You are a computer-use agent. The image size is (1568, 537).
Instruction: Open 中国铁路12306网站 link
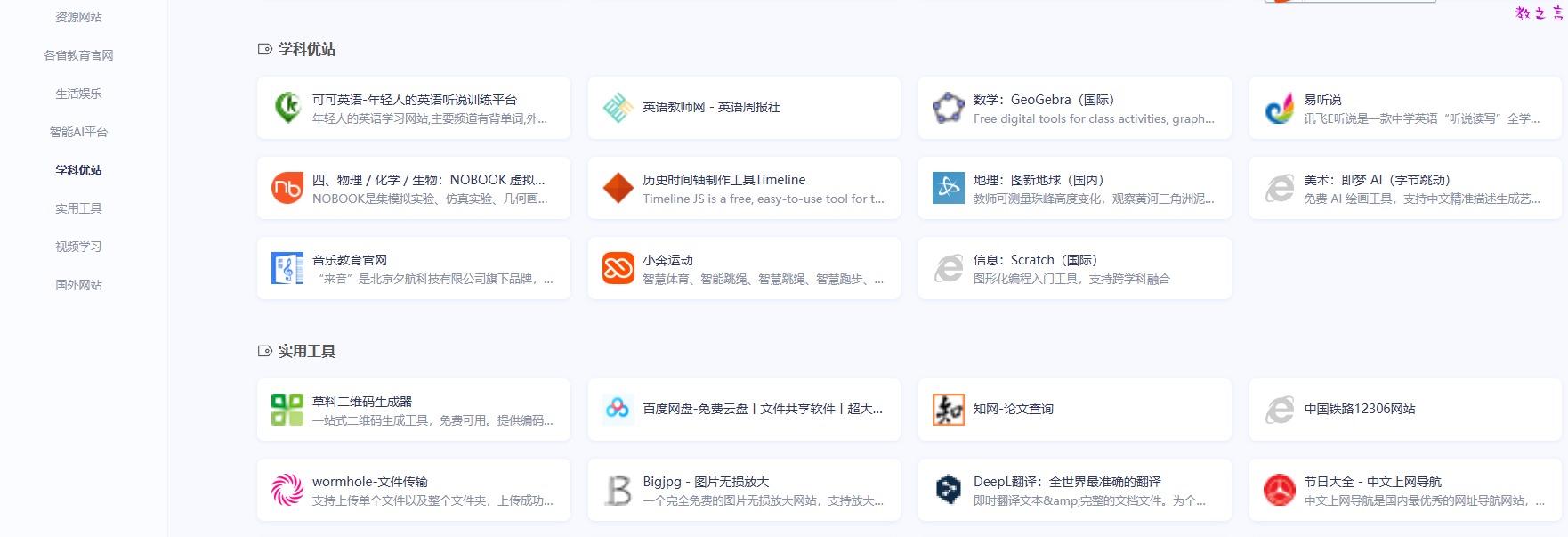tap(1360, 409)
